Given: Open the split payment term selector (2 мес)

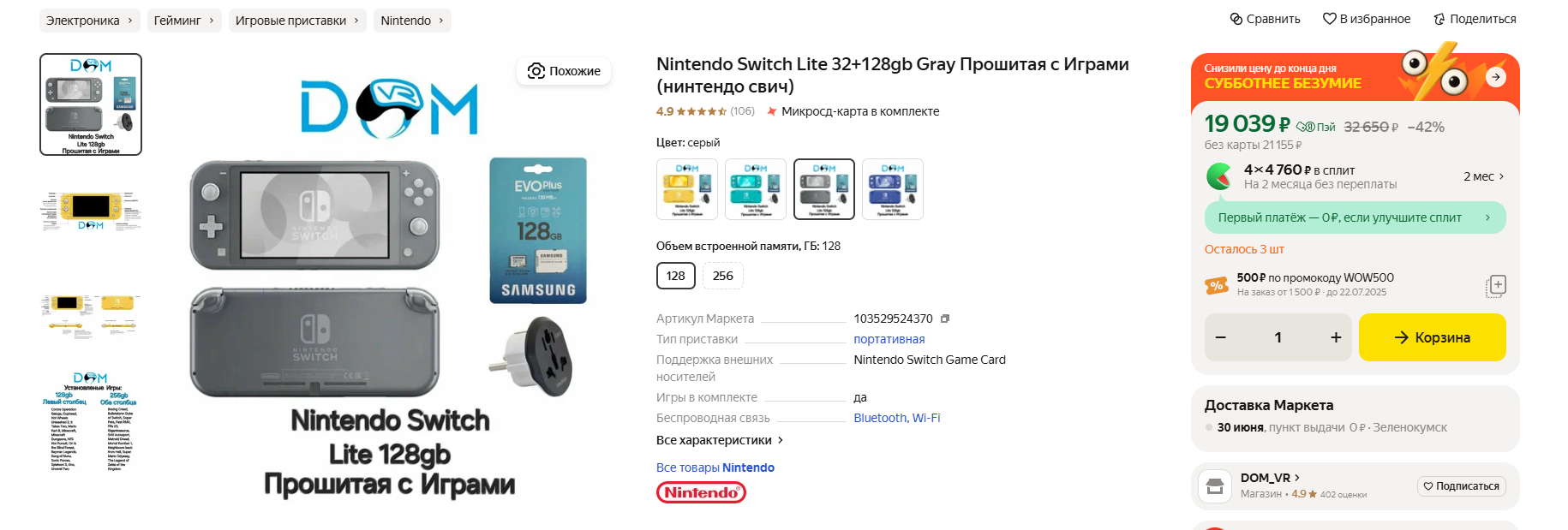Looking at the screenshot, I should coord(1483,176).
